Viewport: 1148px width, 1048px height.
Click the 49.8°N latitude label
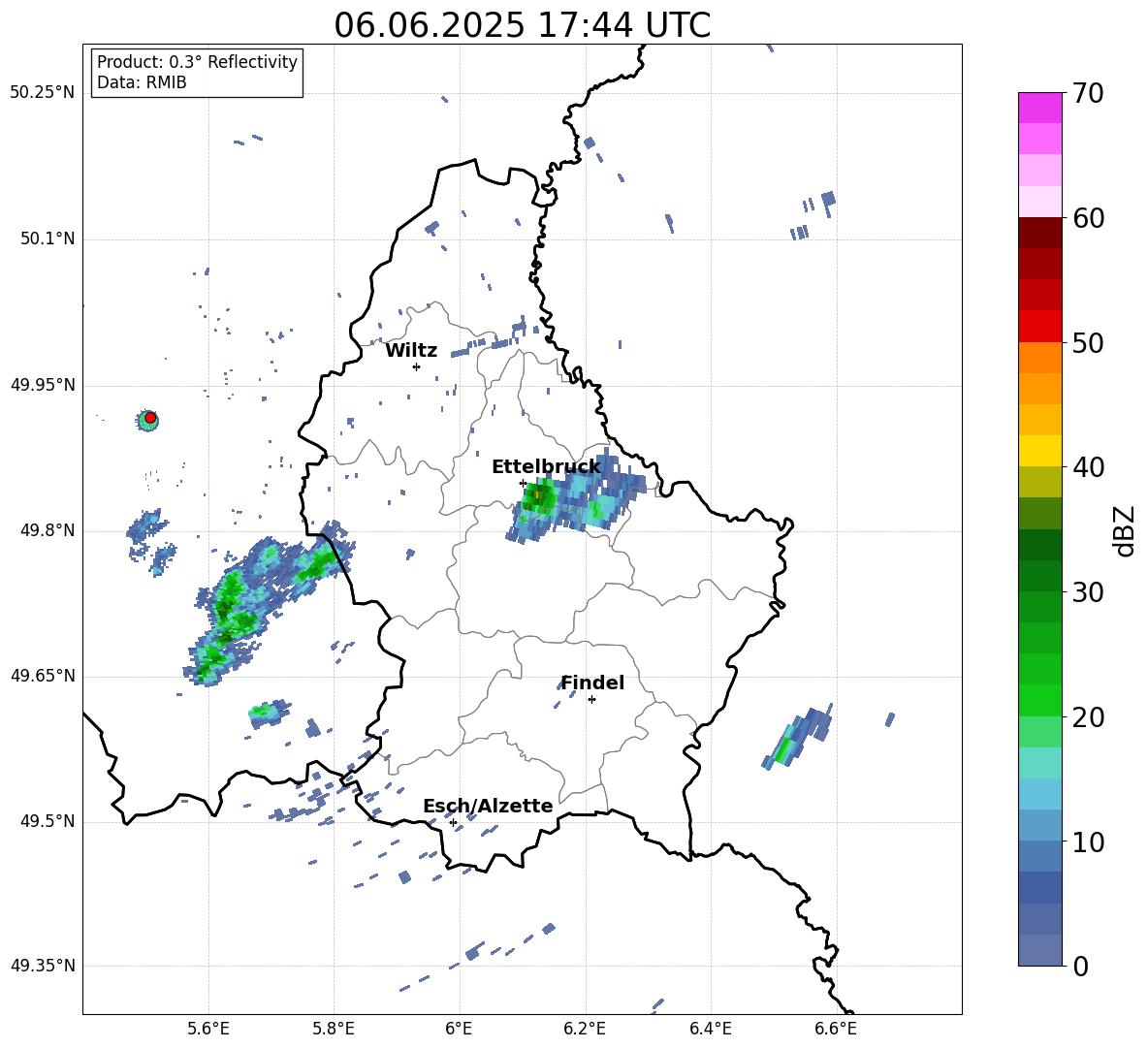48,530
